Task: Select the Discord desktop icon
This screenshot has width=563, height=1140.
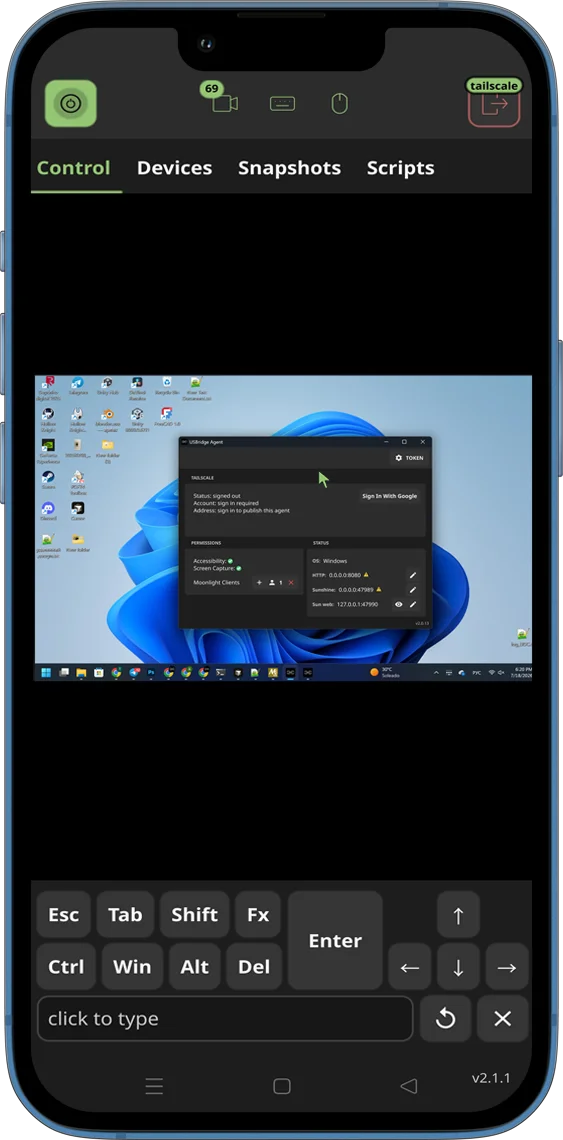Action: pyautogui.click(x=48, y=511)
